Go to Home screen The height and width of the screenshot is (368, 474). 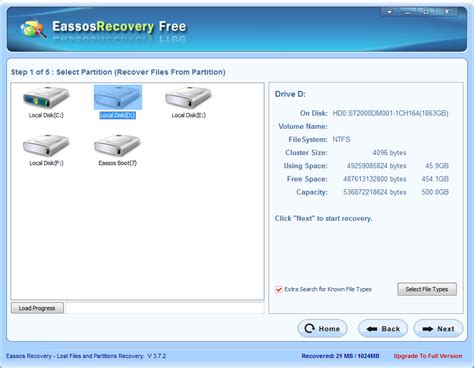click(x=322, y=329)
